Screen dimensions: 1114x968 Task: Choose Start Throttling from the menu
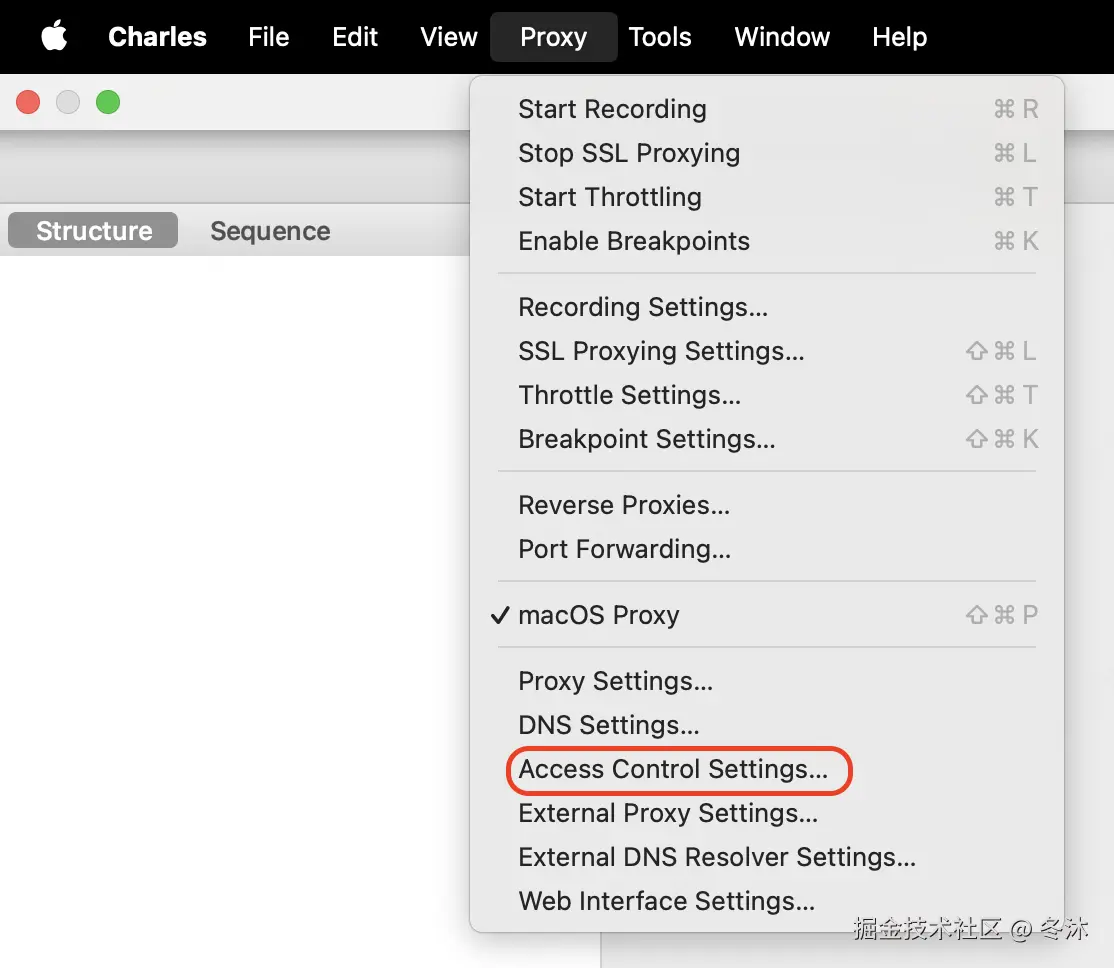tap(610, 197)
